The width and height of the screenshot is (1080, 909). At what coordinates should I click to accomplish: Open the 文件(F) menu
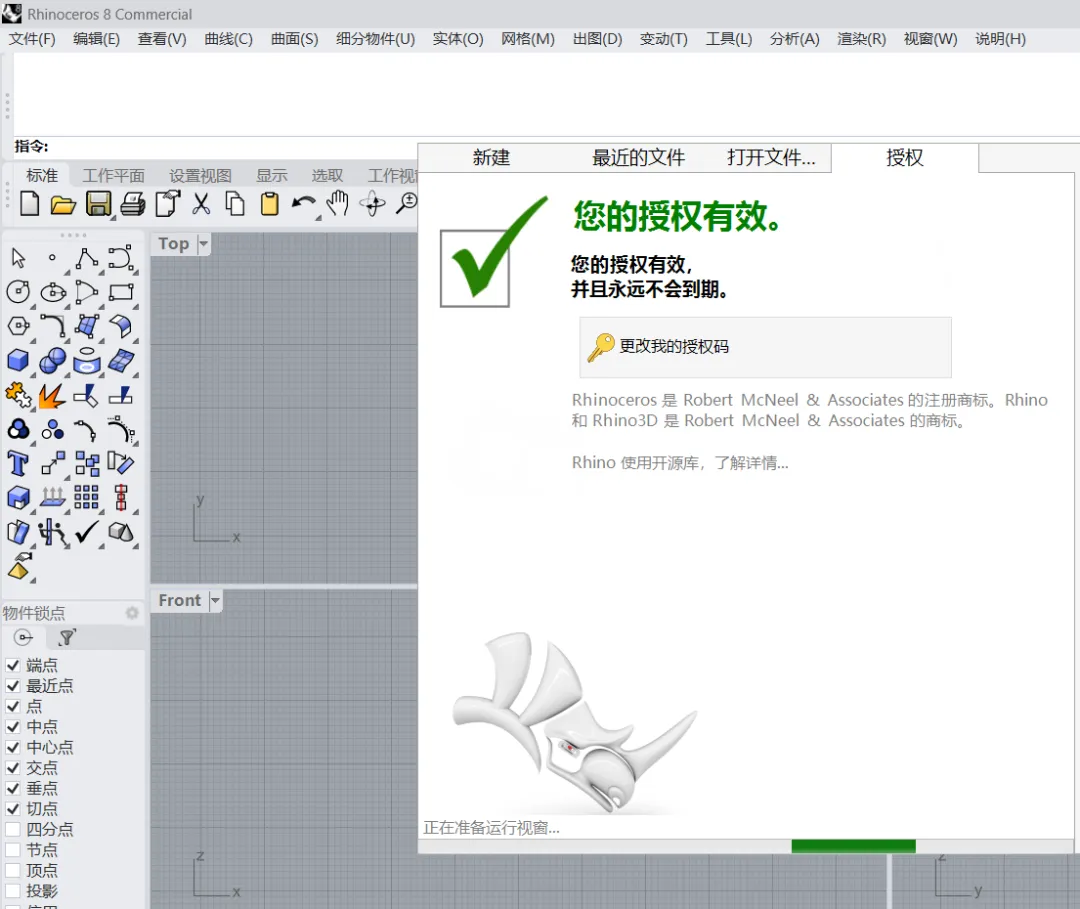pos(32,39)
